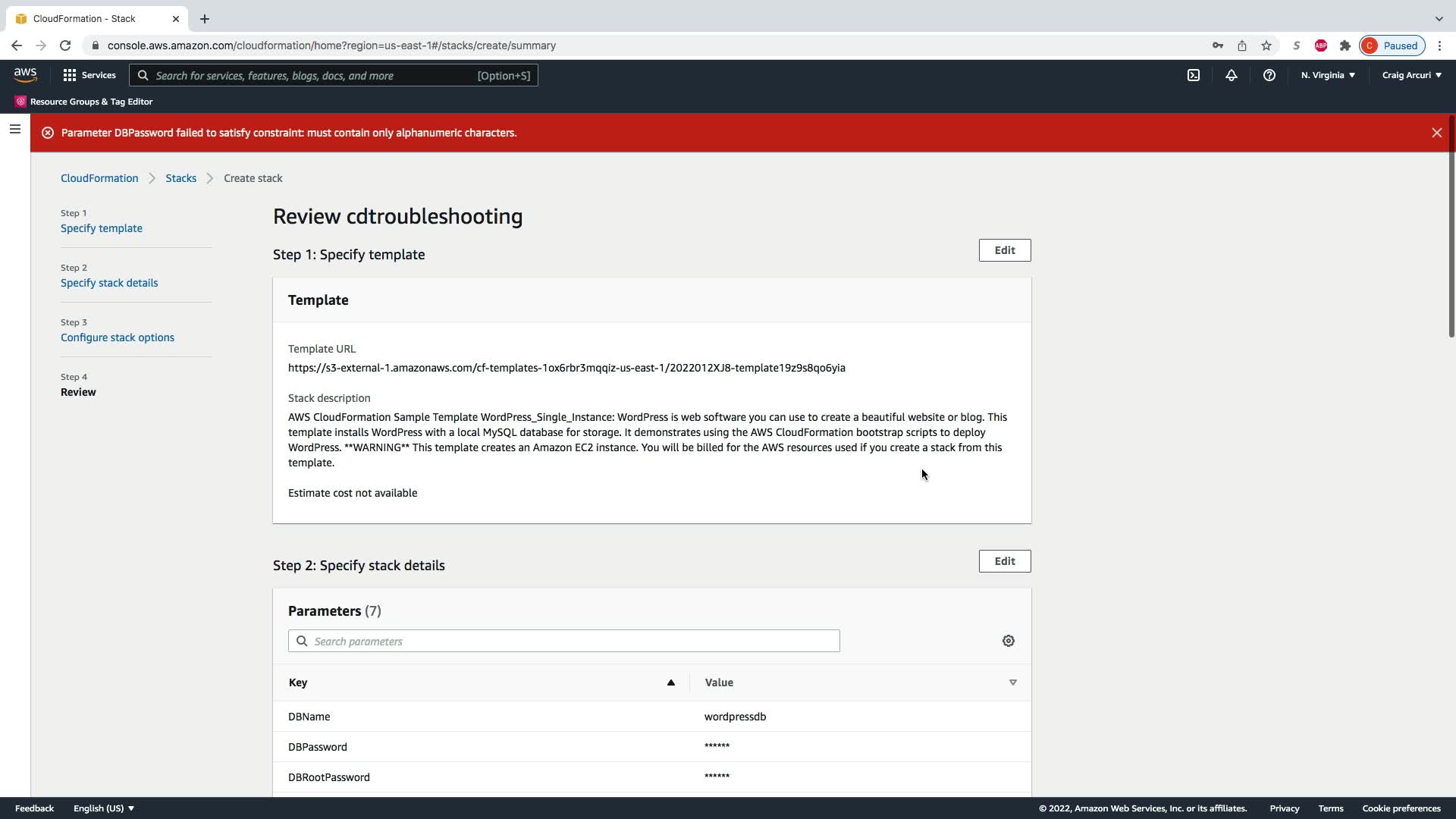This screenshot has height=819, width=1456.
Task: Edit Step 1 Specify template section
Action: coord(1004,250)
